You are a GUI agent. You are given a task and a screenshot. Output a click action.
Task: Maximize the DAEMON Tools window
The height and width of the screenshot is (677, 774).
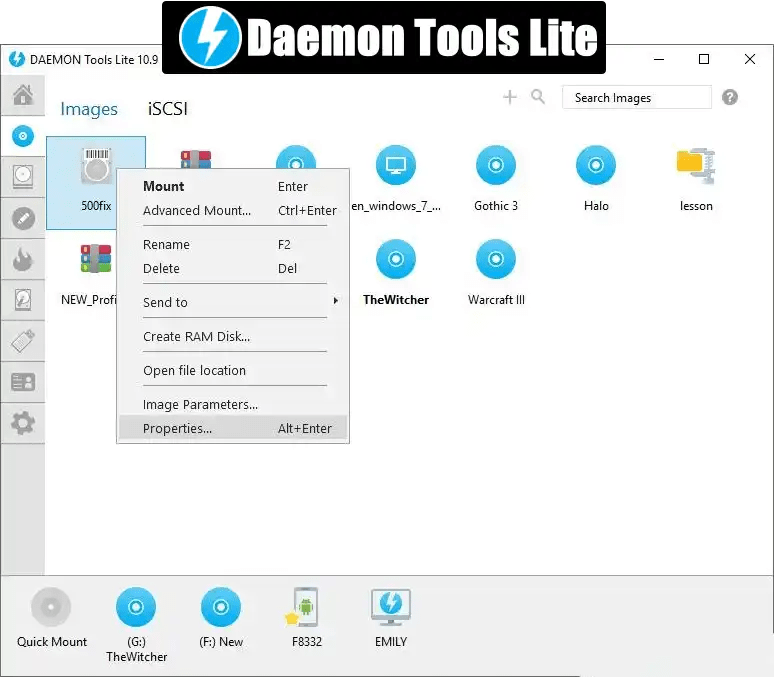coord(704,59)
